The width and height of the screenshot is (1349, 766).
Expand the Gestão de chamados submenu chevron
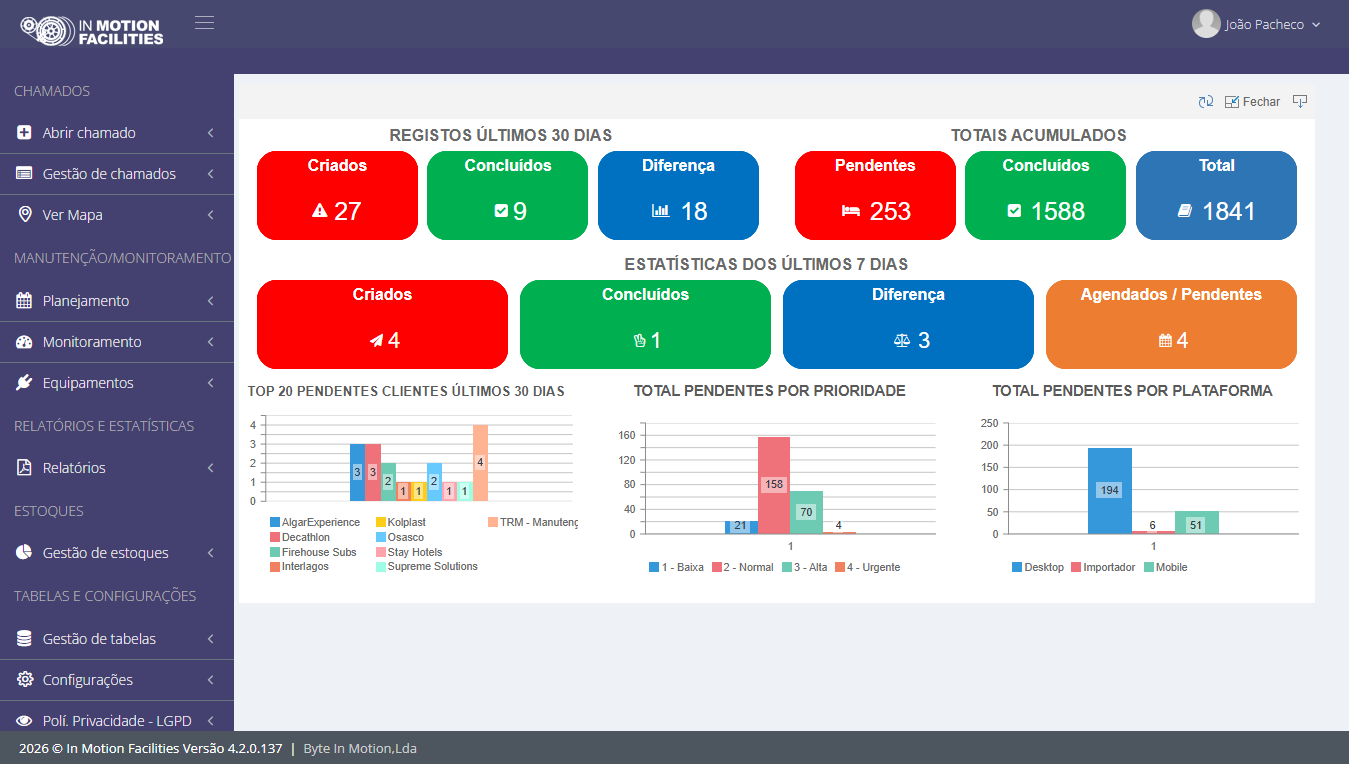click(211, 174)
